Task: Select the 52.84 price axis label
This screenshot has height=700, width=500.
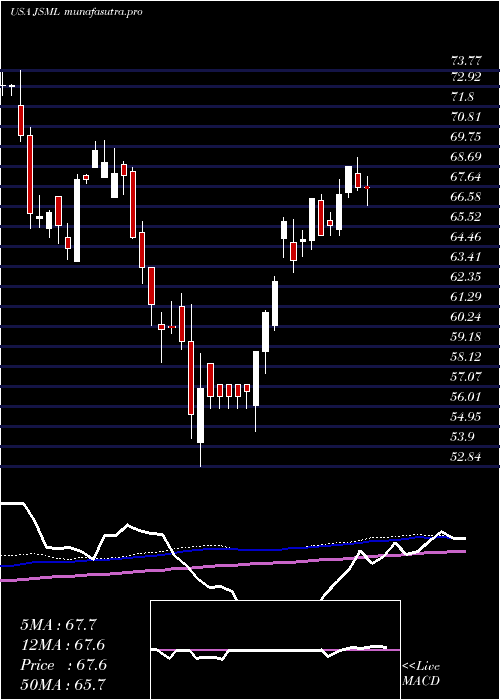Action: [466, 457]
